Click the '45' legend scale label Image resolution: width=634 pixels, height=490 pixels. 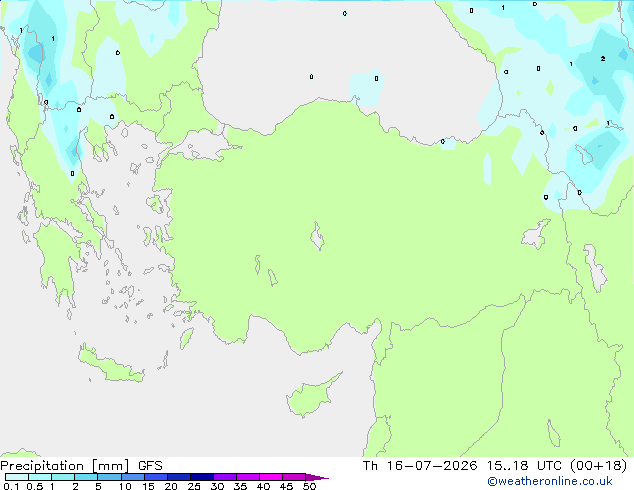[286, 486]
